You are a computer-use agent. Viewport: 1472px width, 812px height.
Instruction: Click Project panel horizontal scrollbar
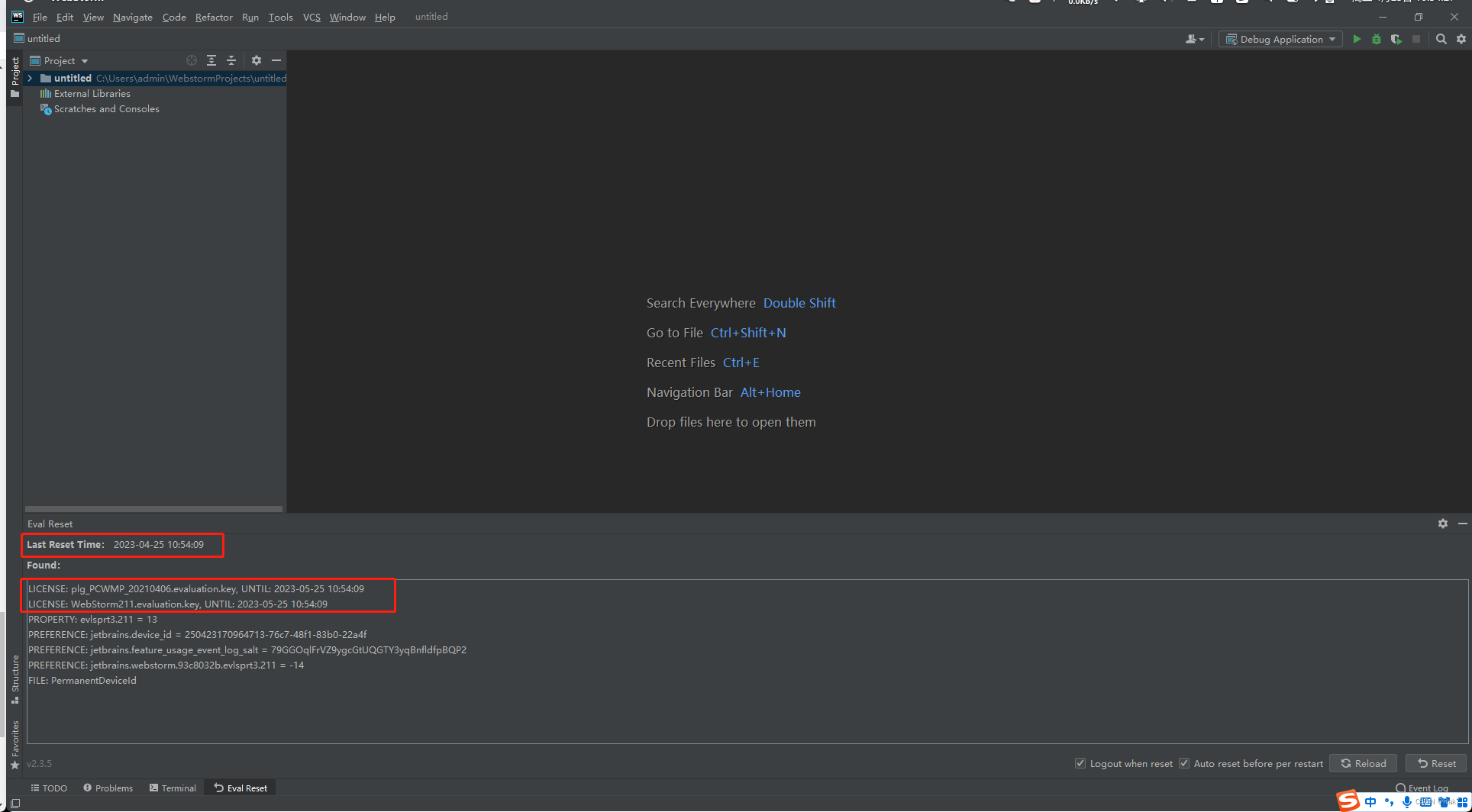153,509
